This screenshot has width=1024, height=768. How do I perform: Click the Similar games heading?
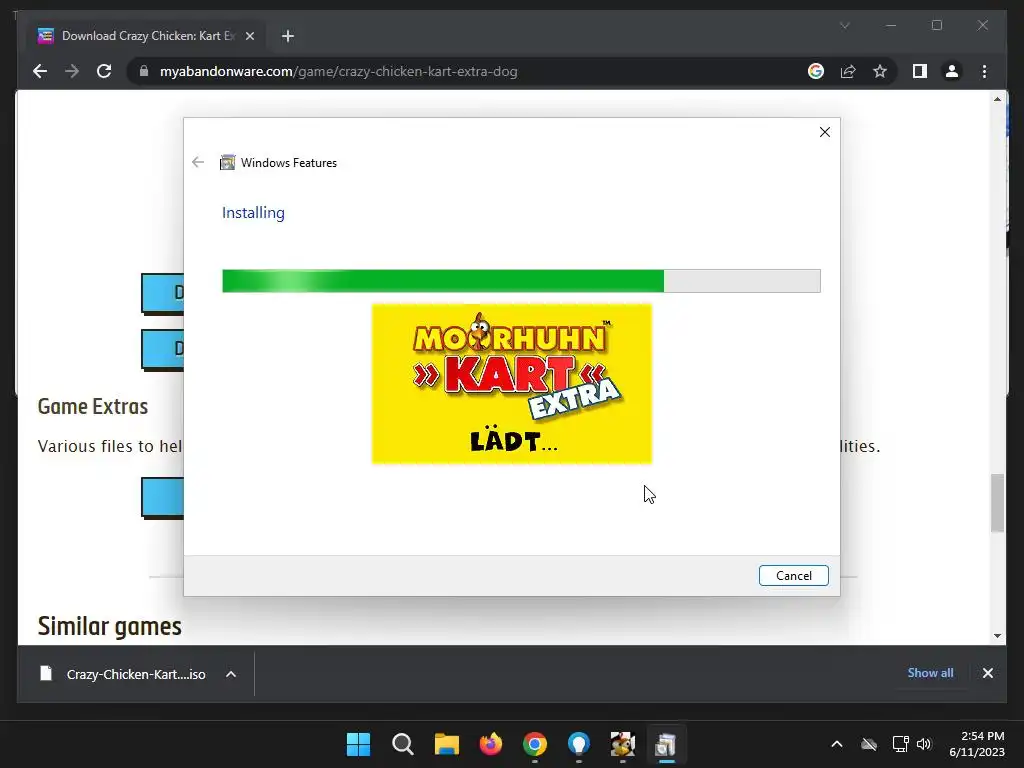110,626
